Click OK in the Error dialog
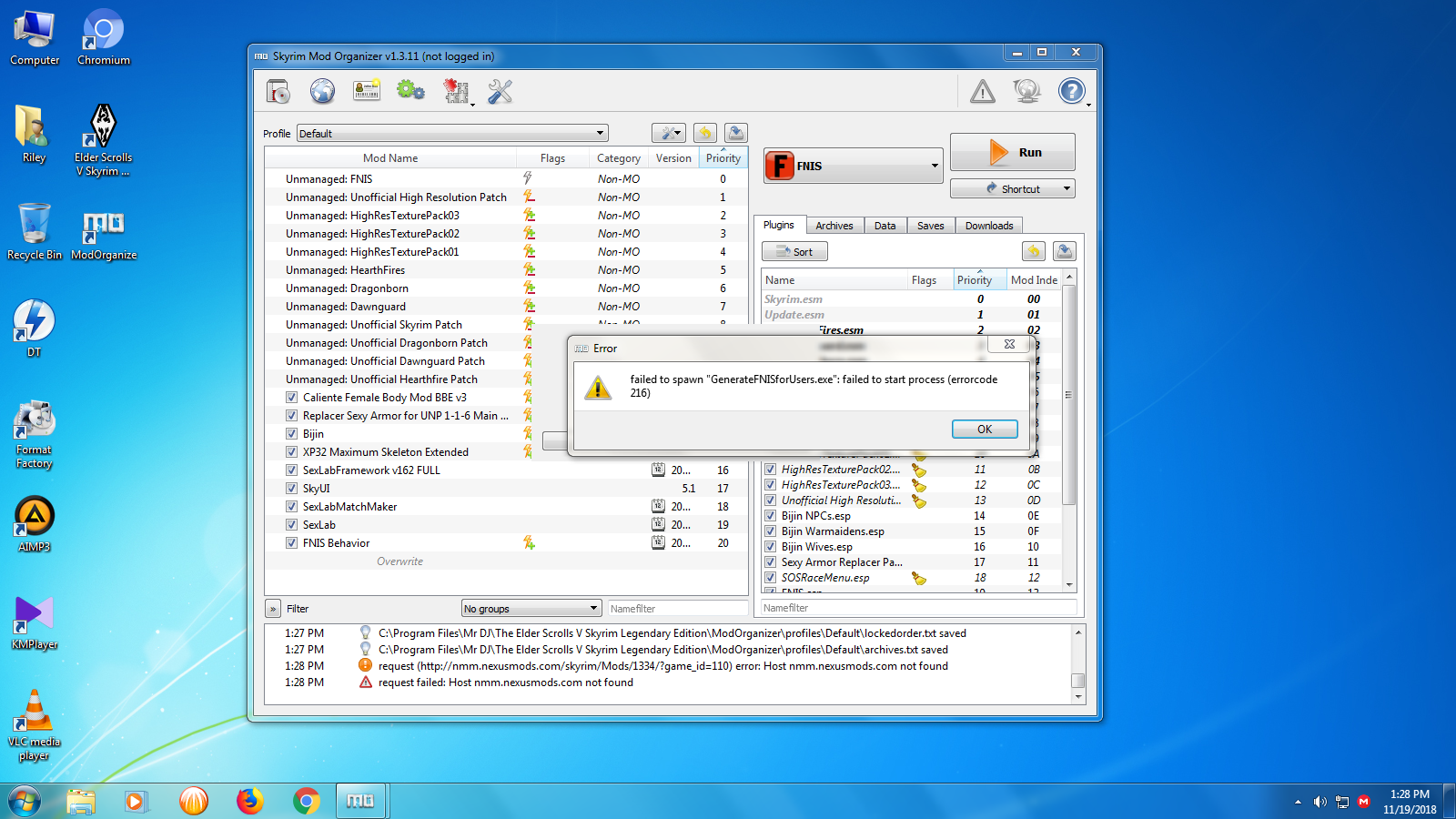 [985, 430]
